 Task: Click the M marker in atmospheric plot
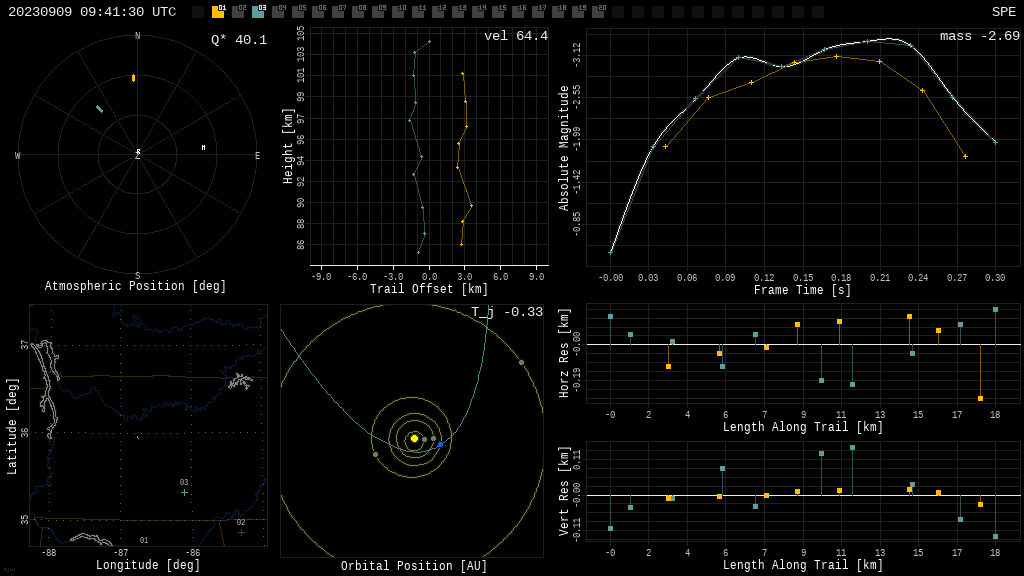tap(203, 148)
